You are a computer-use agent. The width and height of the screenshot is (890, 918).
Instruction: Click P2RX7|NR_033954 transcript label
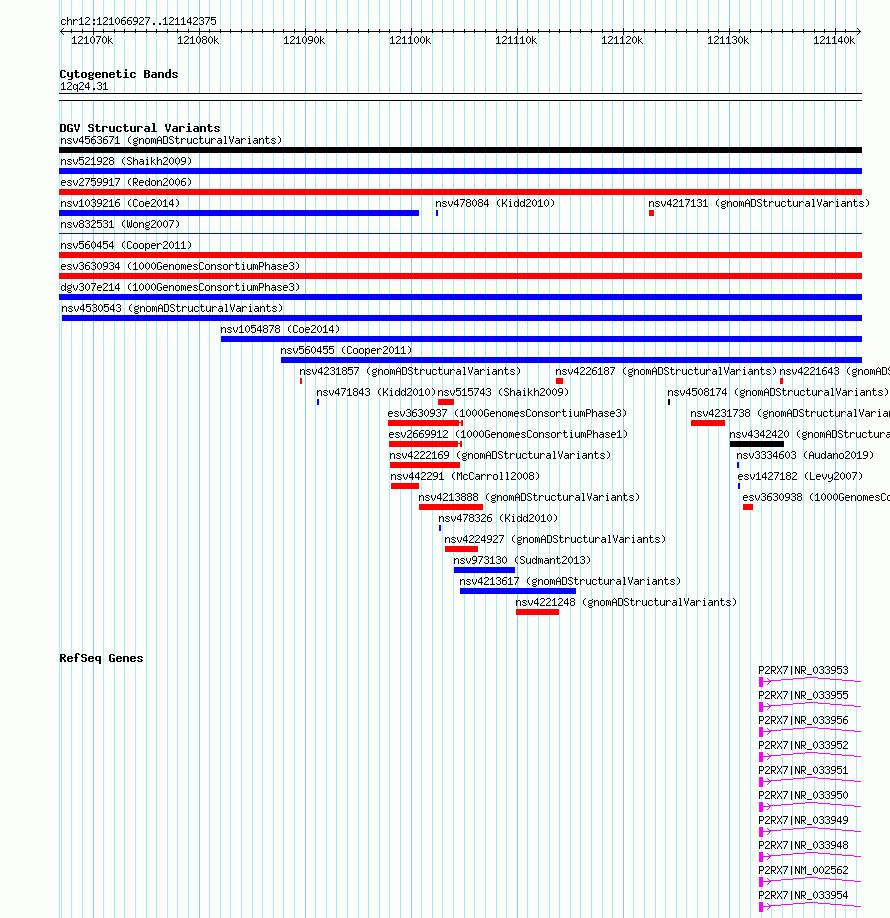(x=803, y=896)
